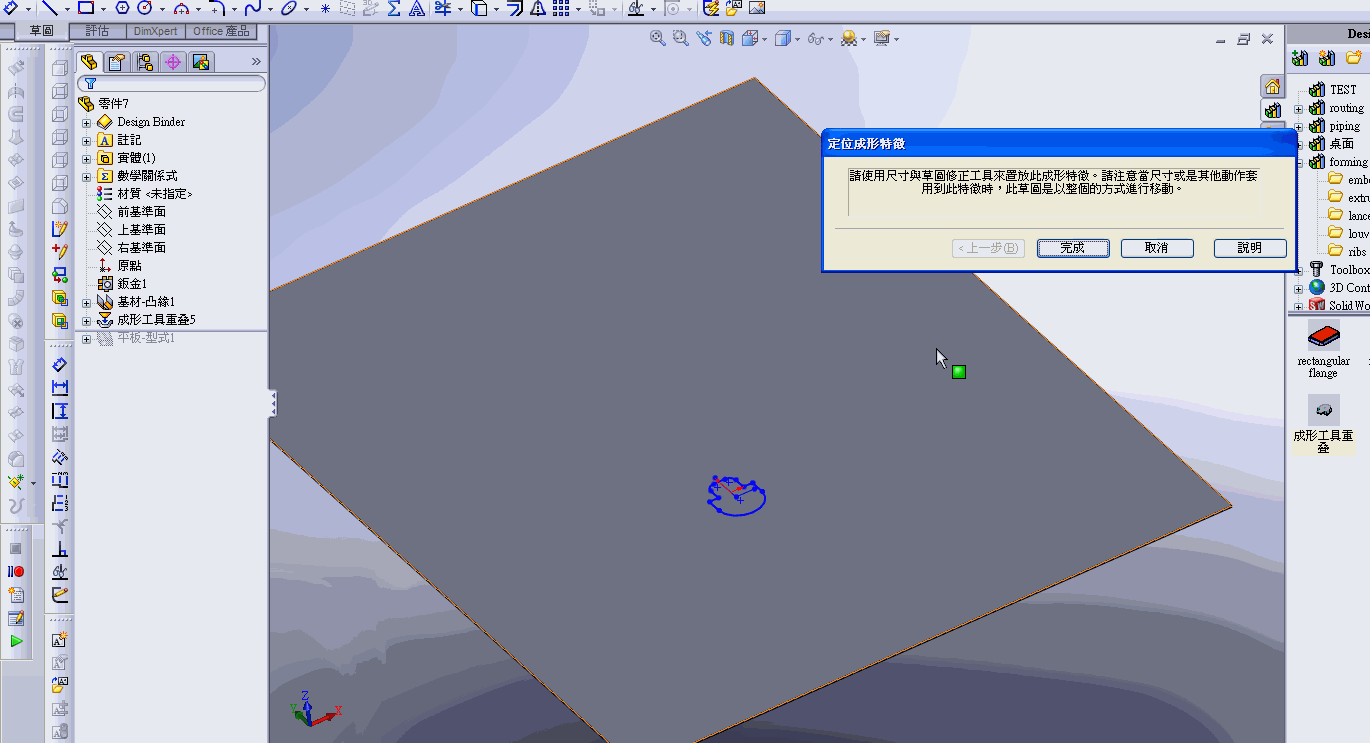Screen dimensions: 1370x743
Task: Click Zoom to Fit in view toolbar
Action: (x=658, y=38)
